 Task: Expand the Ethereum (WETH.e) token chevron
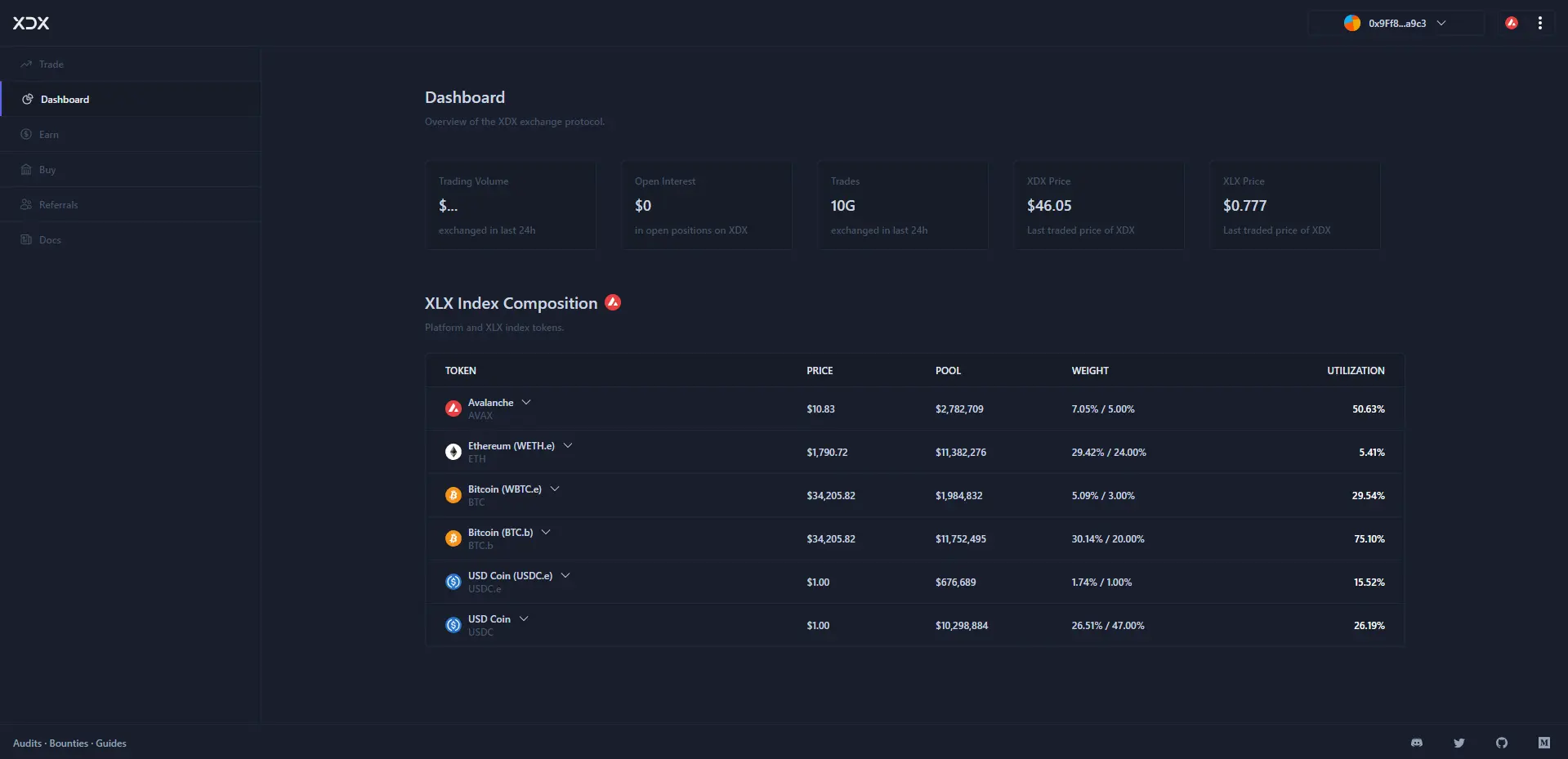[x=568, y=445]
